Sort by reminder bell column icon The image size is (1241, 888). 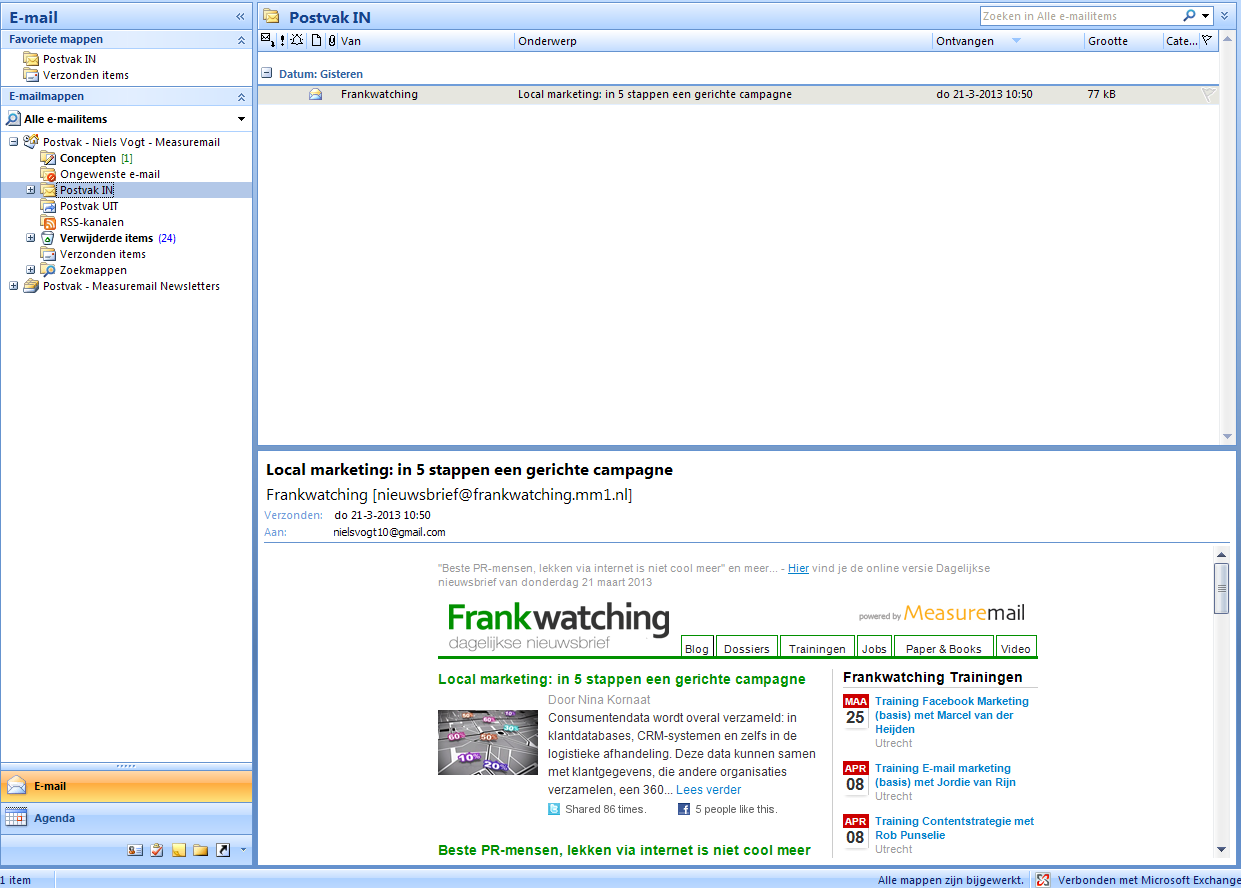(297, 40)
